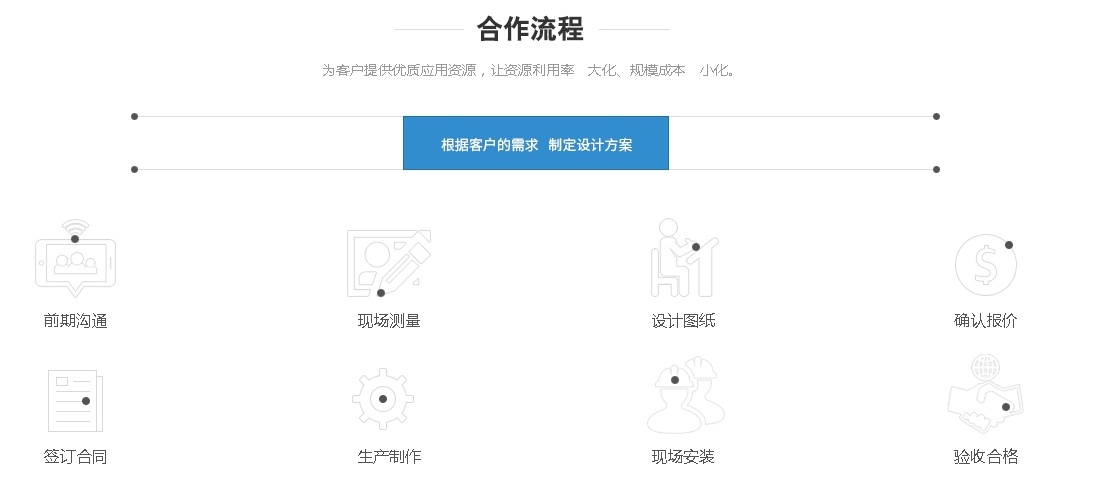
Task: Open the 确认报价 text label
Action: point(986,321)
